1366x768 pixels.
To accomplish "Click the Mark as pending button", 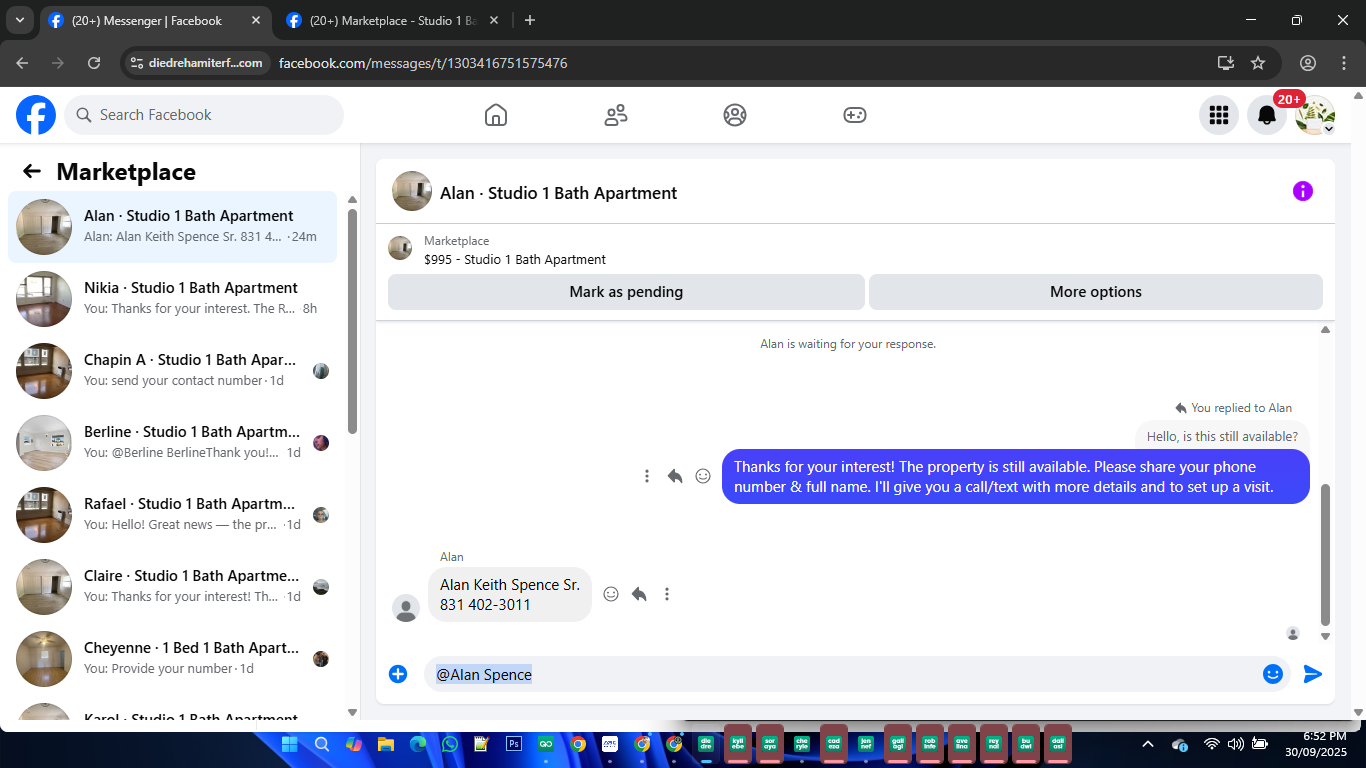I will (x=626, y=292).
